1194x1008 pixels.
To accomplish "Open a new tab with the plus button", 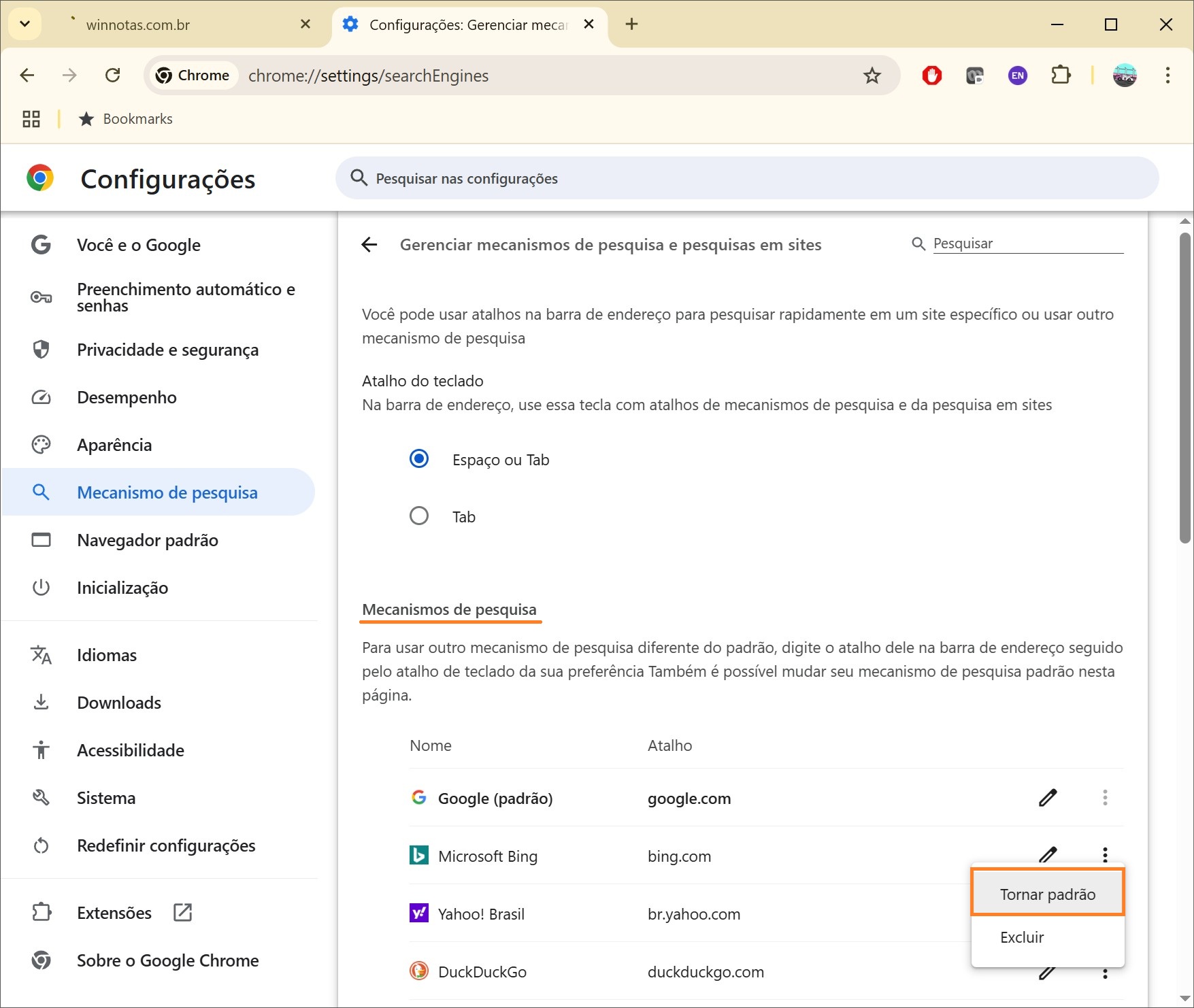I will point(631,24).
